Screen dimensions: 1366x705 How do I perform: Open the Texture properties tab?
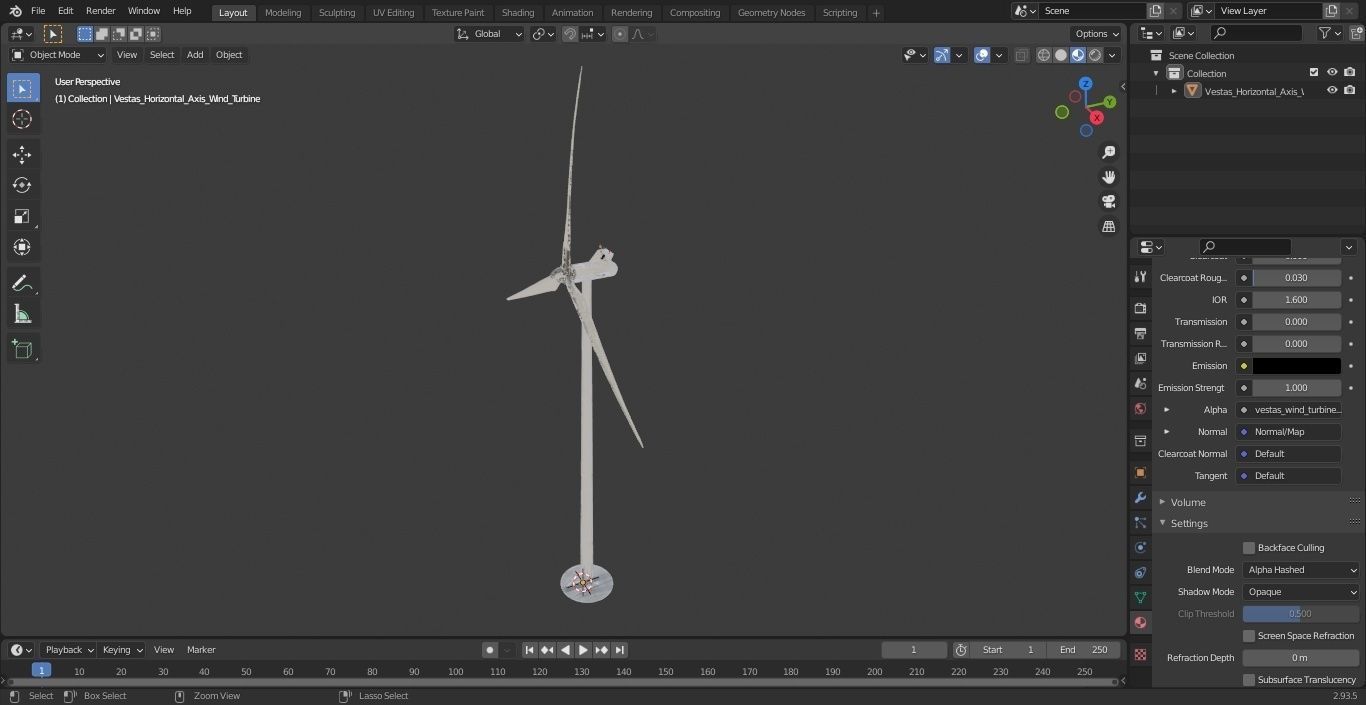[x=1140, y=654]
